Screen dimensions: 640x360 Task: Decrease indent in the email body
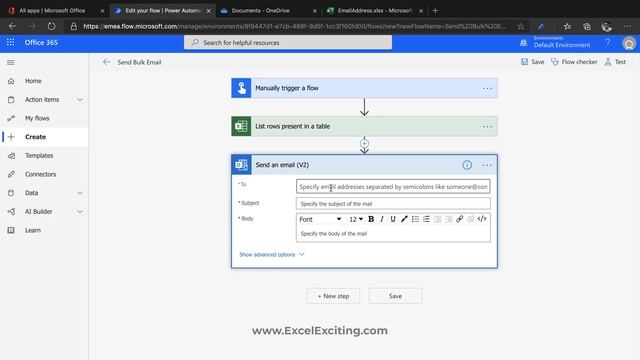[438, 219]
